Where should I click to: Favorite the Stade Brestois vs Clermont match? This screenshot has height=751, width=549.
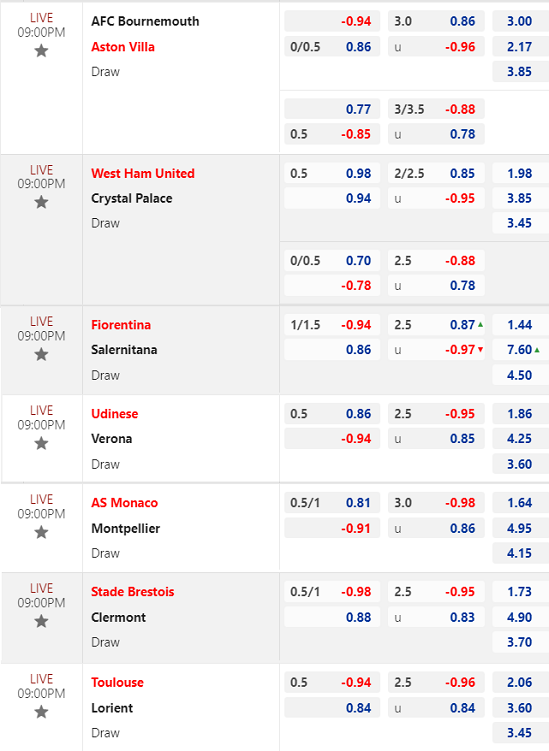click(42, 621)
